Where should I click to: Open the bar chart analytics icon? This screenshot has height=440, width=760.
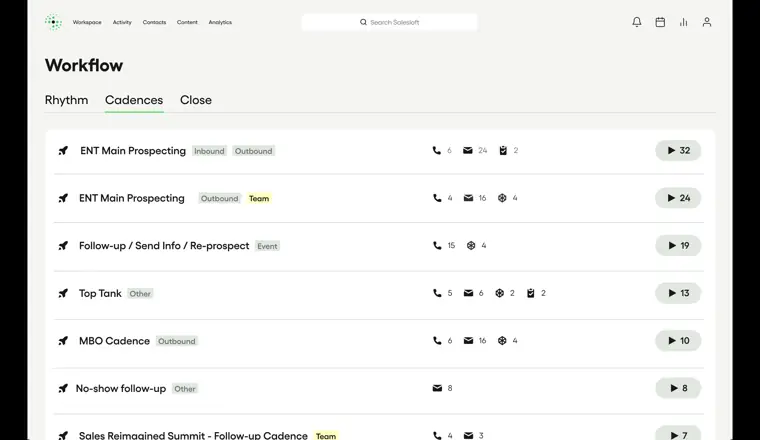tap(683, 22)
